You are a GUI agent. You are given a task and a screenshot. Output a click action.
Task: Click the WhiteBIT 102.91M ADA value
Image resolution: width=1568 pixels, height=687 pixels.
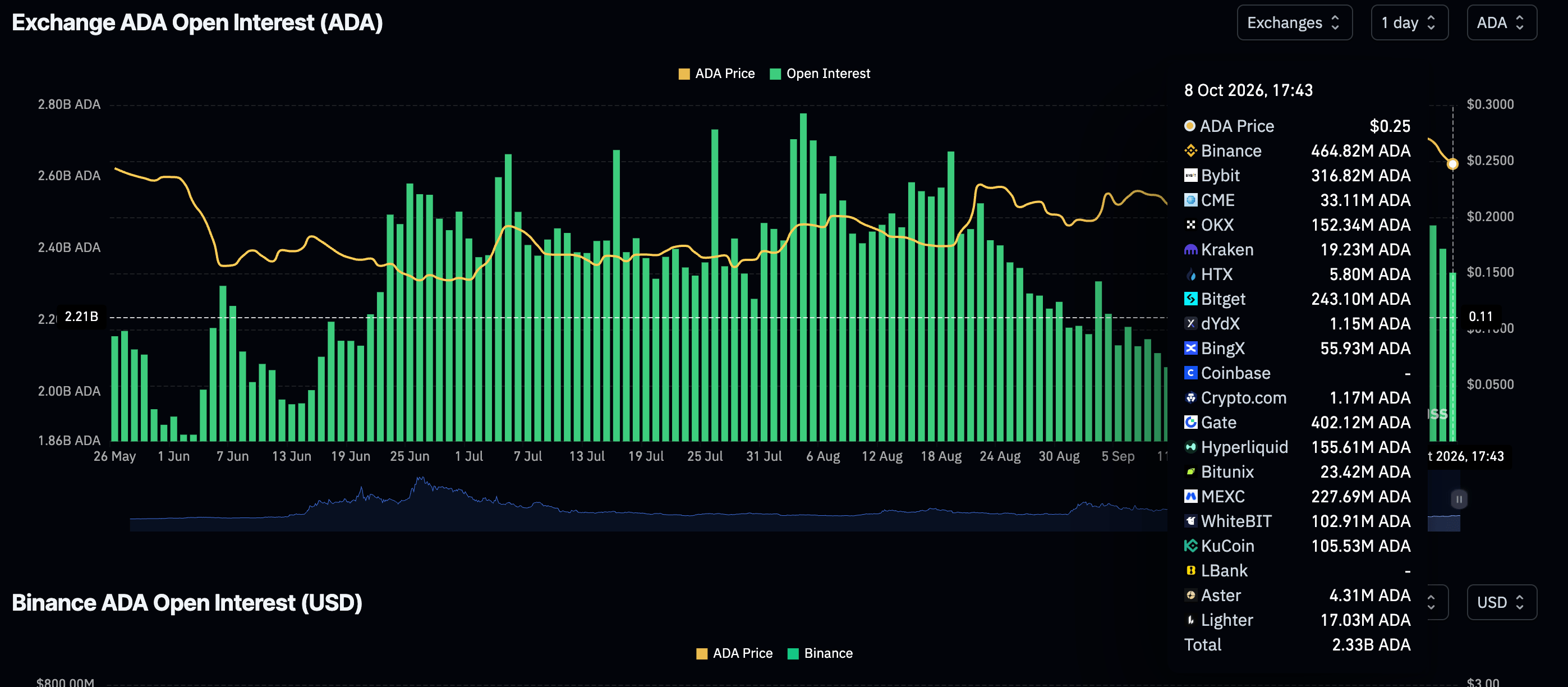[1360, 521]
